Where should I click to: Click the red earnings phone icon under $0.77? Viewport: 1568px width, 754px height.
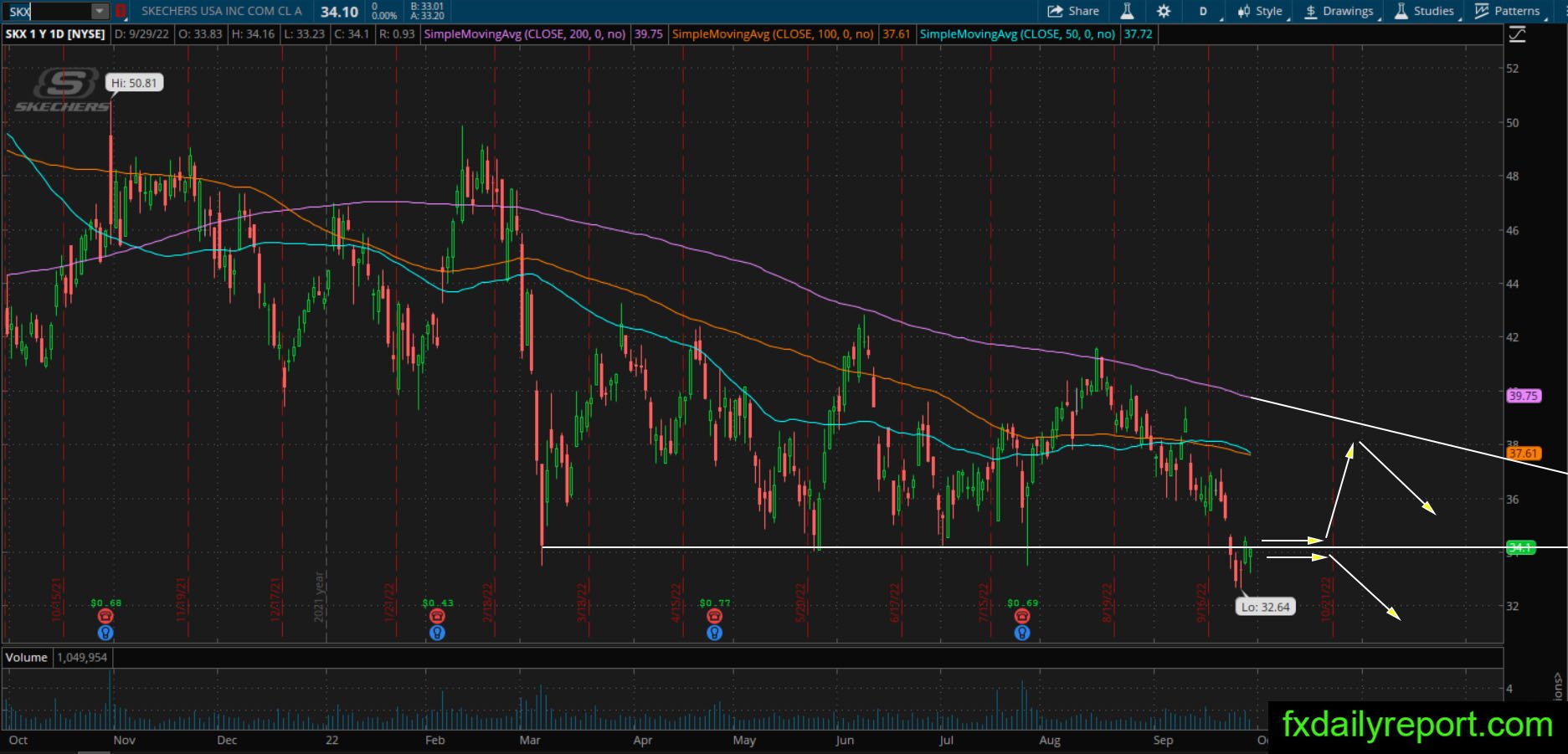click(714, 616)
